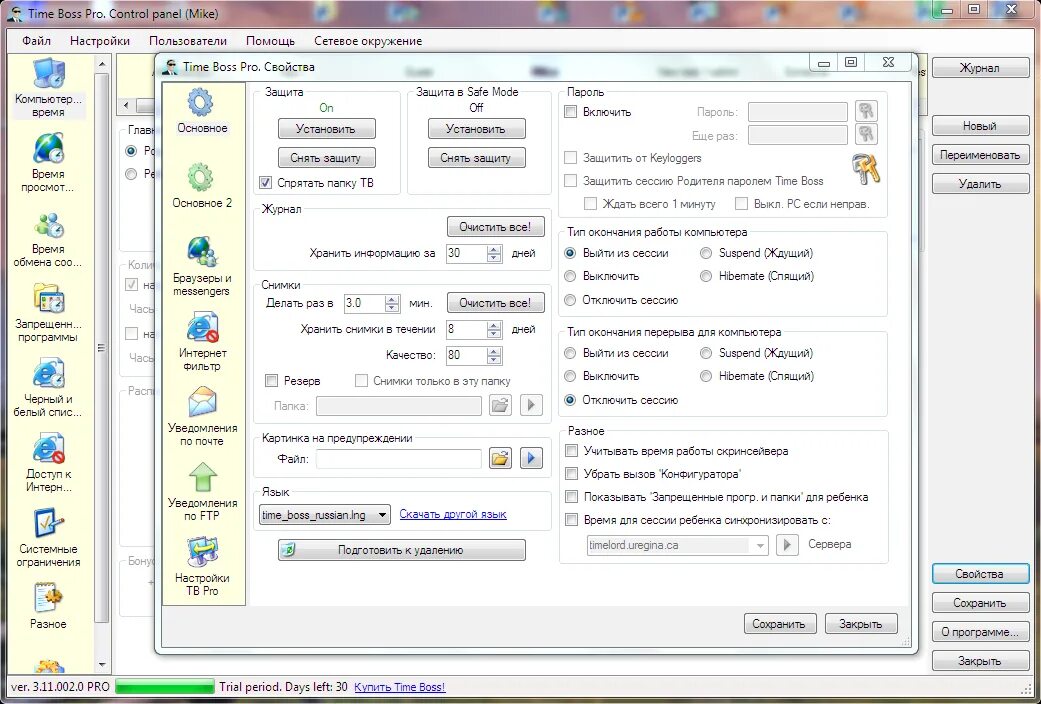Select Время просмотра in main sidebar
1041x704 pixels.
[x=48, y=163]
